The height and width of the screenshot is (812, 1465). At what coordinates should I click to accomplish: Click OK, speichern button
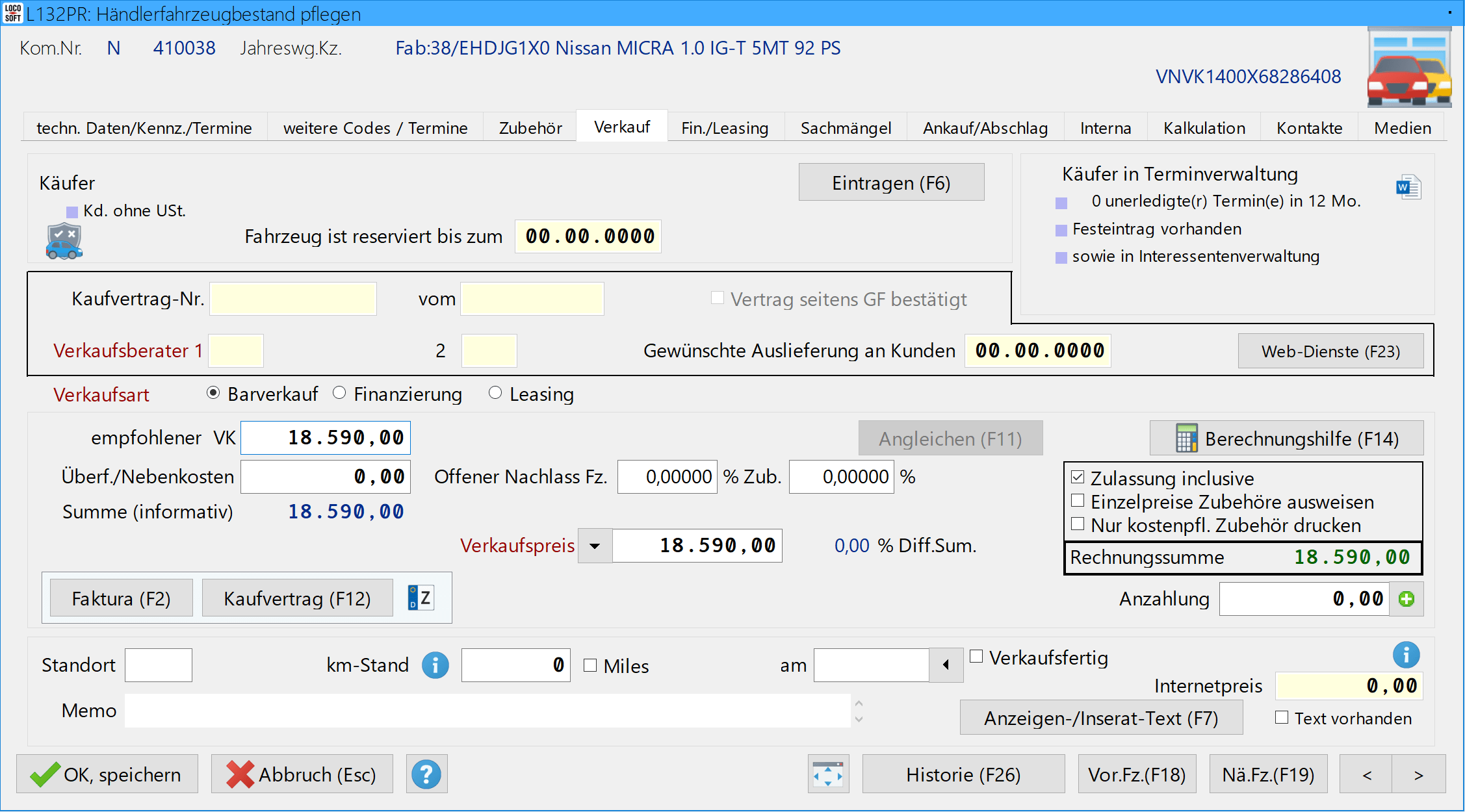(107, 774)
